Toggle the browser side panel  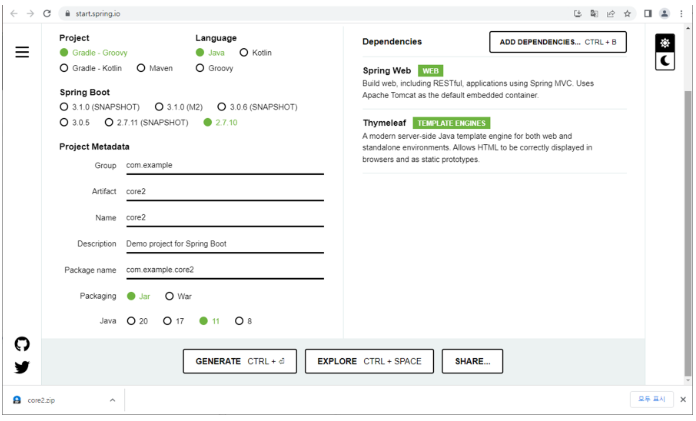(x=648, y=14)
